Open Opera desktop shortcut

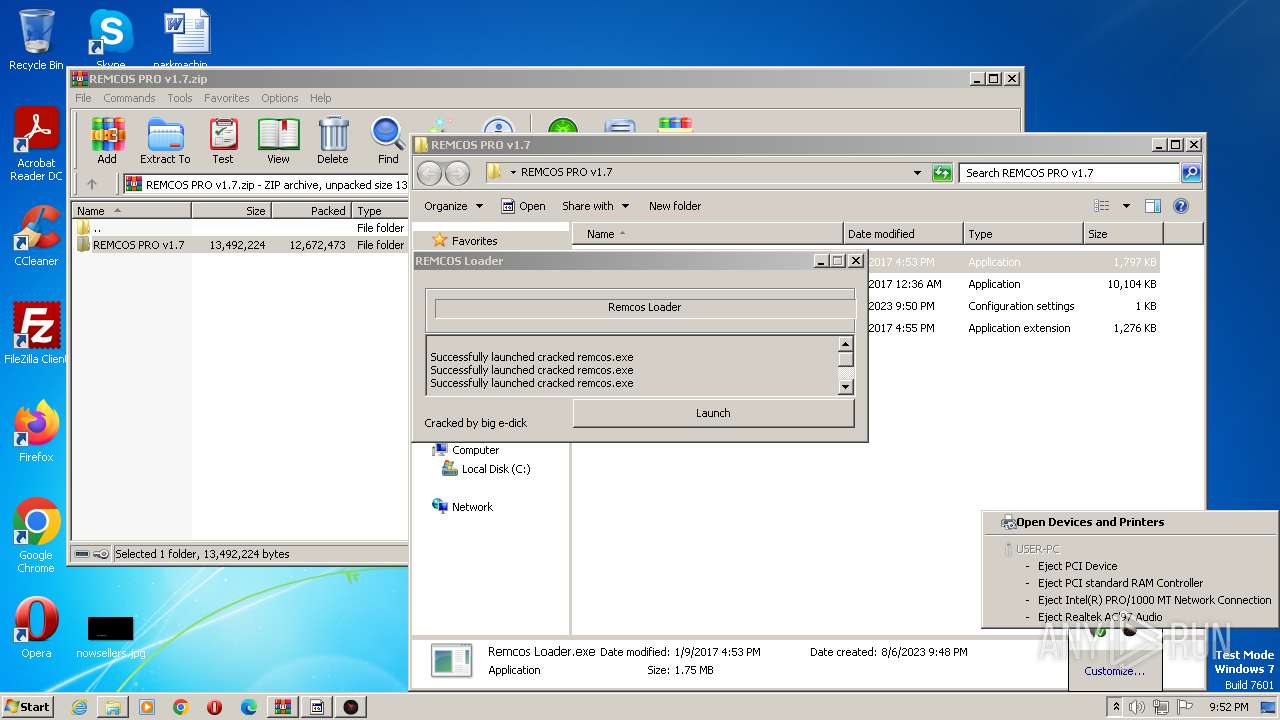[x=36, y=628]
